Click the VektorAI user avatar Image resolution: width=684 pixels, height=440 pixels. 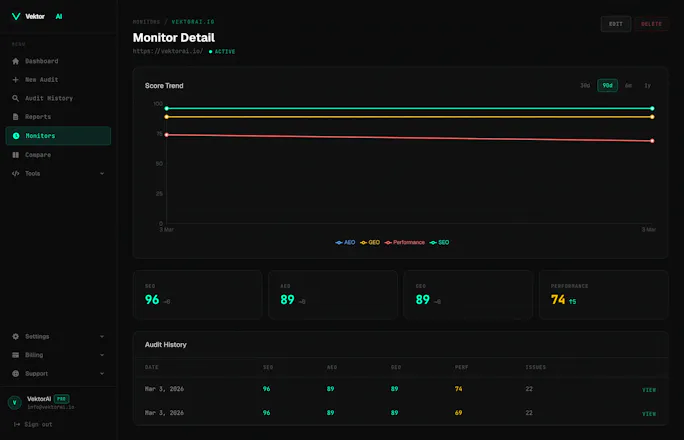point(14,402)
